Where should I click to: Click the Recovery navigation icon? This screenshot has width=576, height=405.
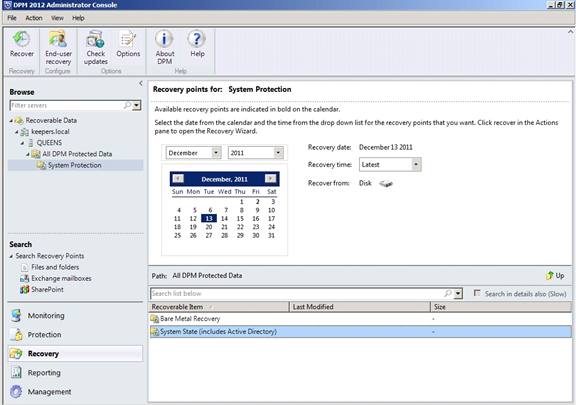pos(16,354)
